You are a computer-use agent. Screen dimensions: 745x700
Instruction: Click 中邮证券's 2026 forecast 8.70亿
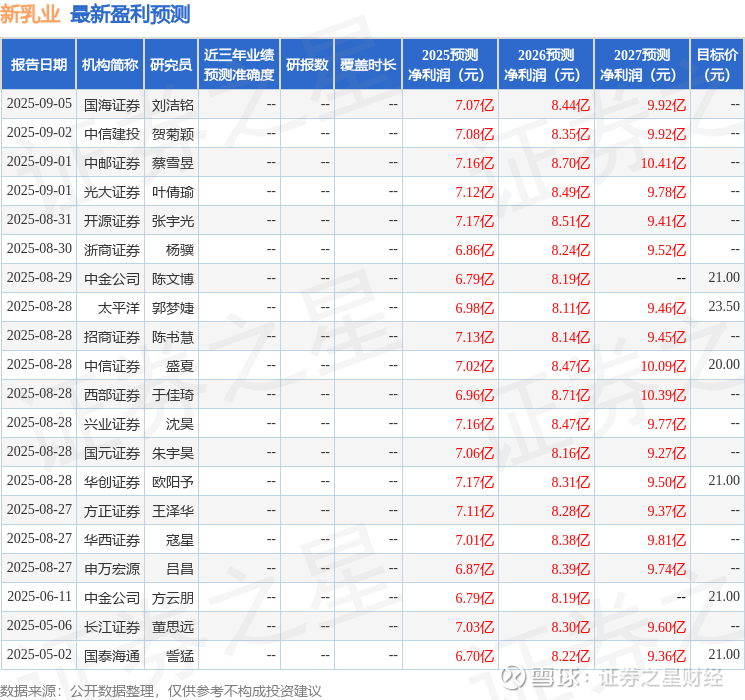click(571, 163)
